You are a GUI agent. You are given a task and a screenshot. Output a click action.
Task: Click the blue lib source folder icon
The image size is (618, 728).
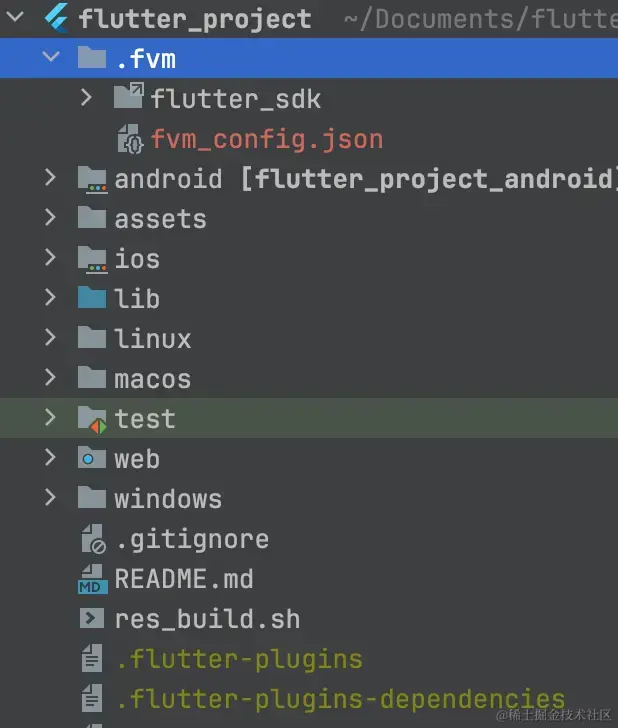point(92,298)
